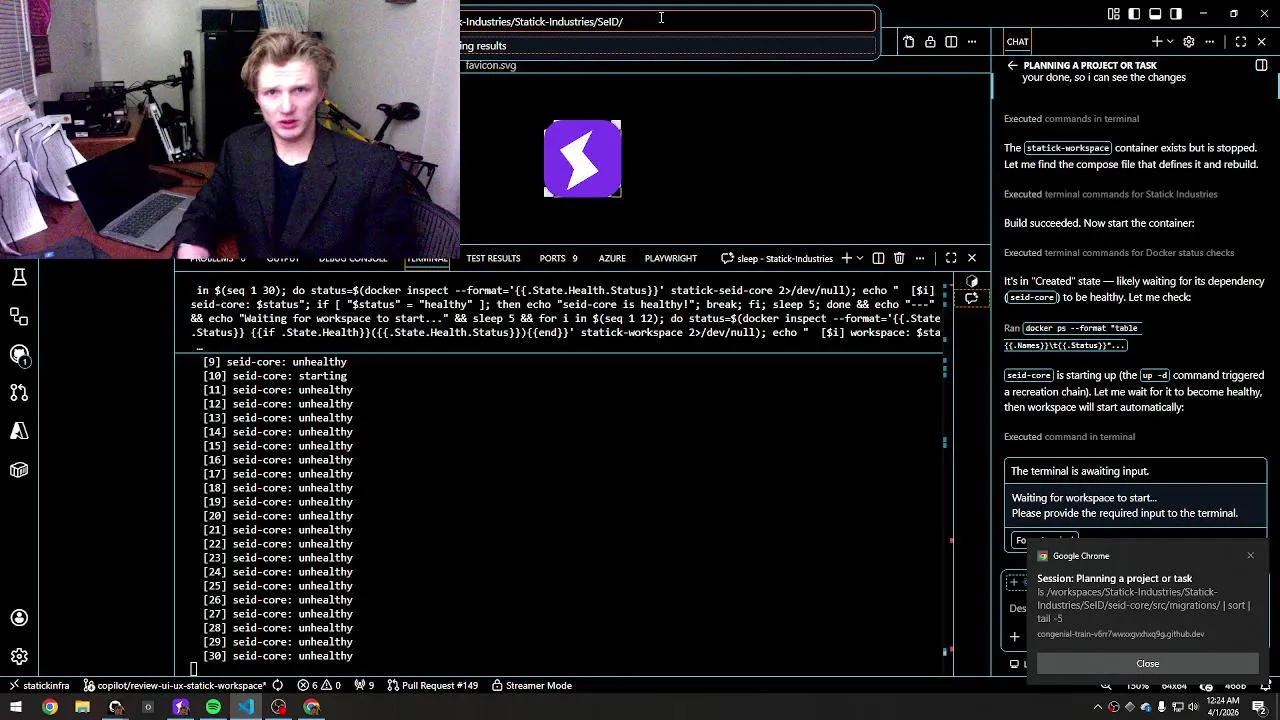This screenshot has height=720, width=1280.
Task: Open GitHub pull requests icon in activity bar
Action: click(19, 393)
